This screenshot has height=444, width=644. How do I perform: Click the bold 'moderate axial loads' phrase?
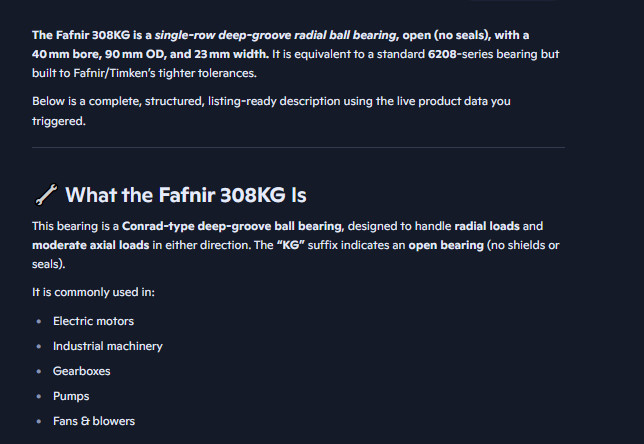(x=90, y=245)
